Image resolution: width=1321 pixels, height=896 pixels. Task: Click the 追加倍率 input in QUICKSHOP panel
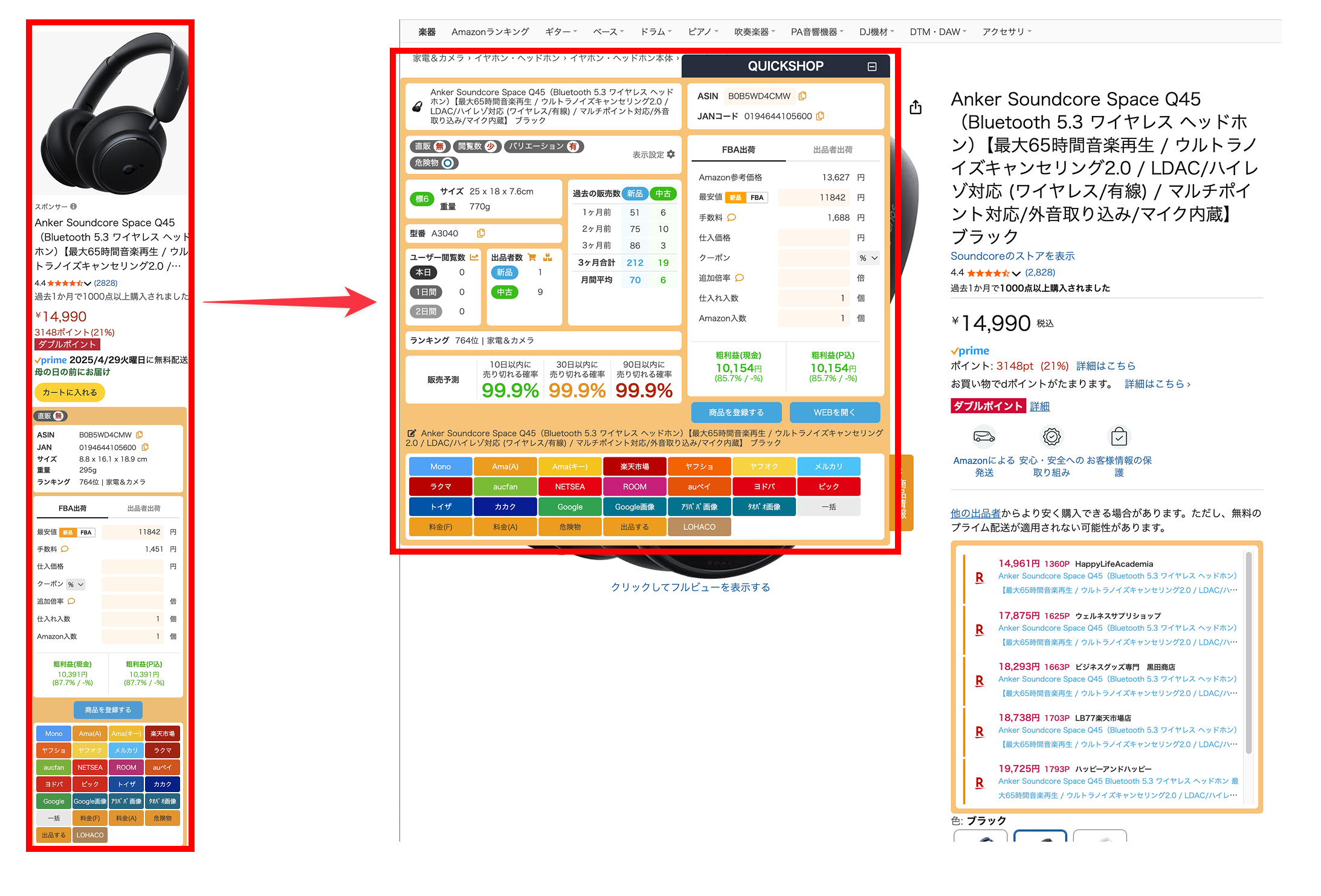(x=814, y=278)
